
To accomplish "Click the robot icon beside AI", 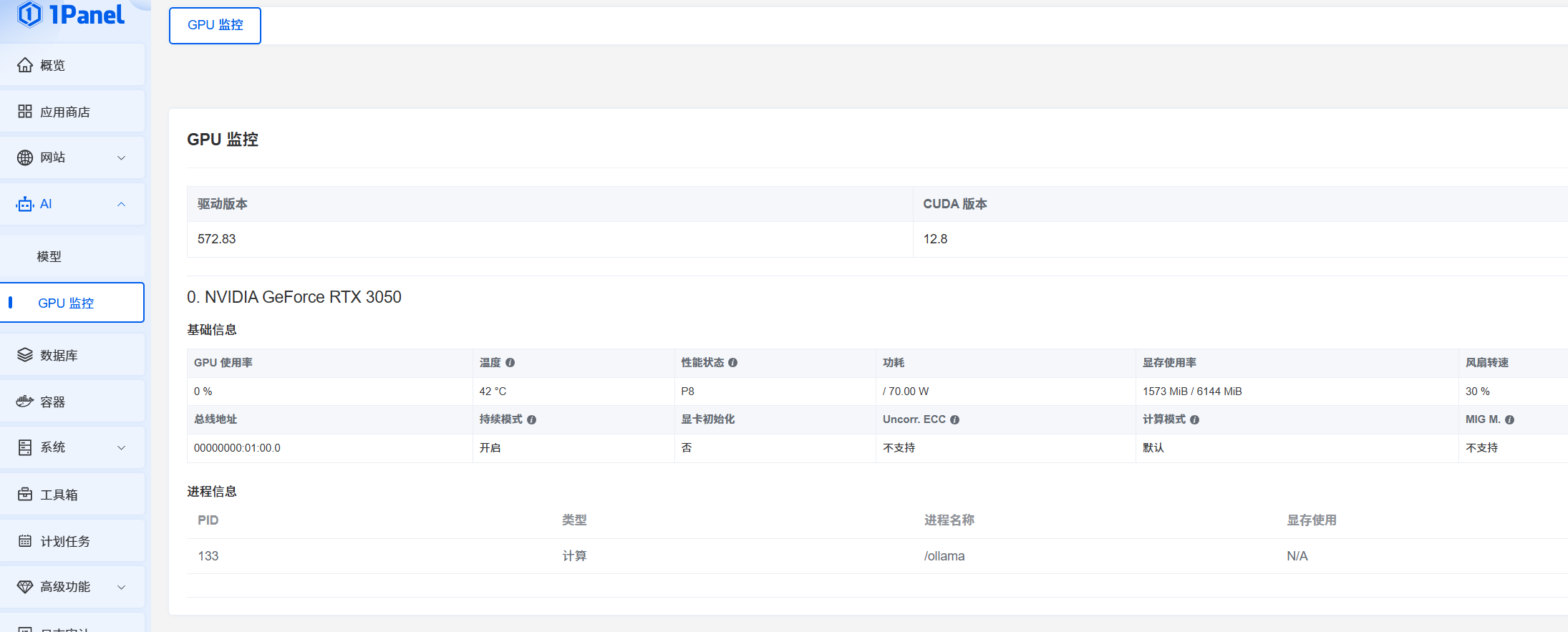I will (25, 204).
